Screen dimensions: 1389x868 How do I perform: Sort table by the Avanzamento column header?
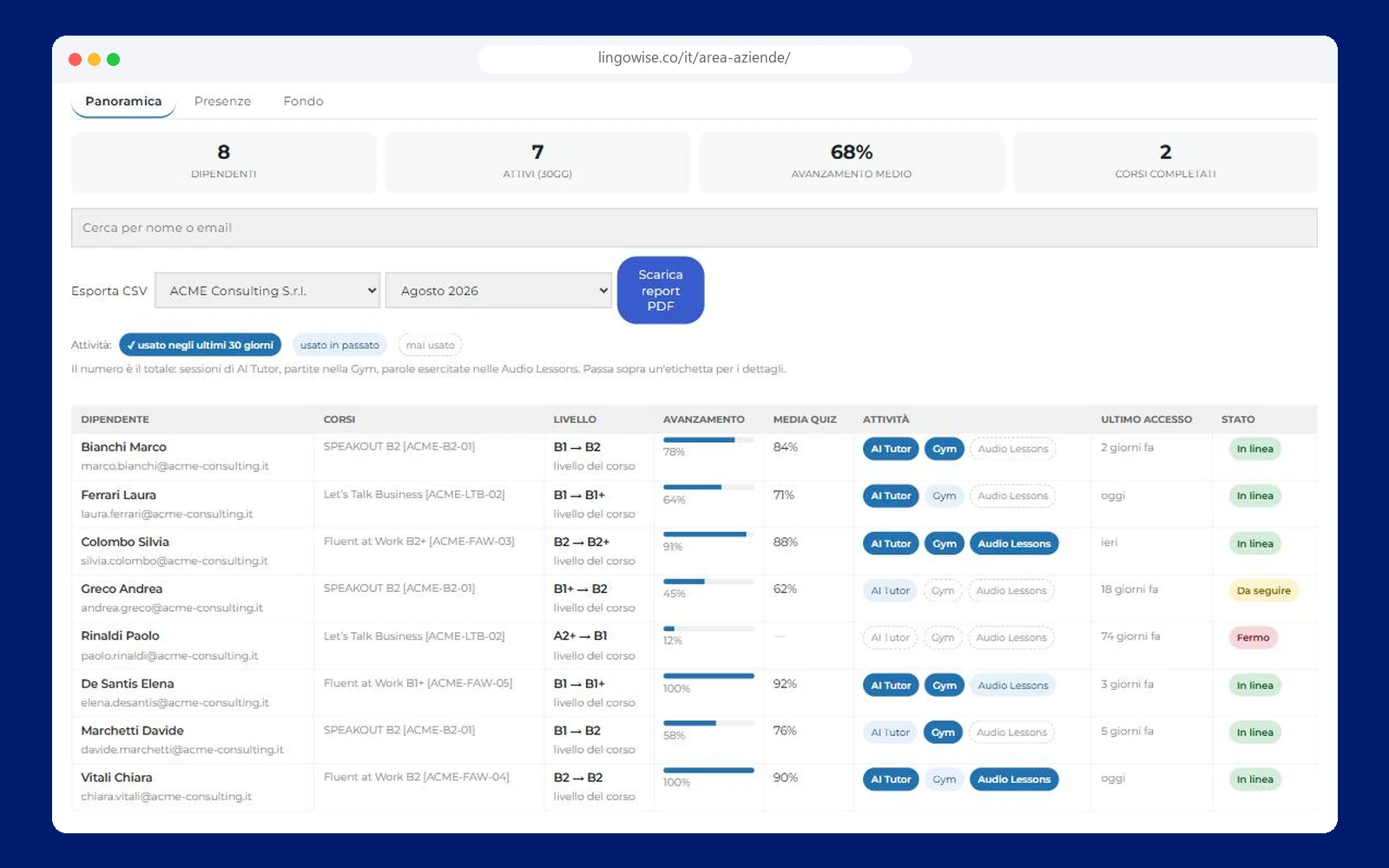pos(703,419)
